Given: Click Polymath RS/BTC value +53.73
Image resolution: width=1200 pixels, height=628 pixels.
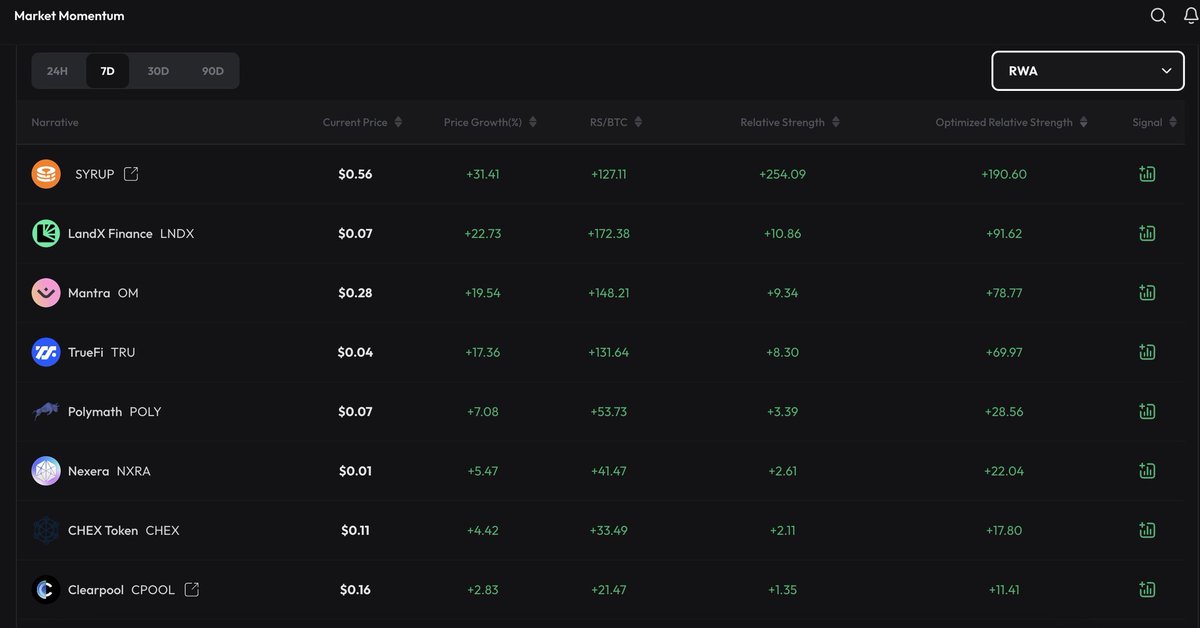Looking at the screenshot, I should click(609, 411).
